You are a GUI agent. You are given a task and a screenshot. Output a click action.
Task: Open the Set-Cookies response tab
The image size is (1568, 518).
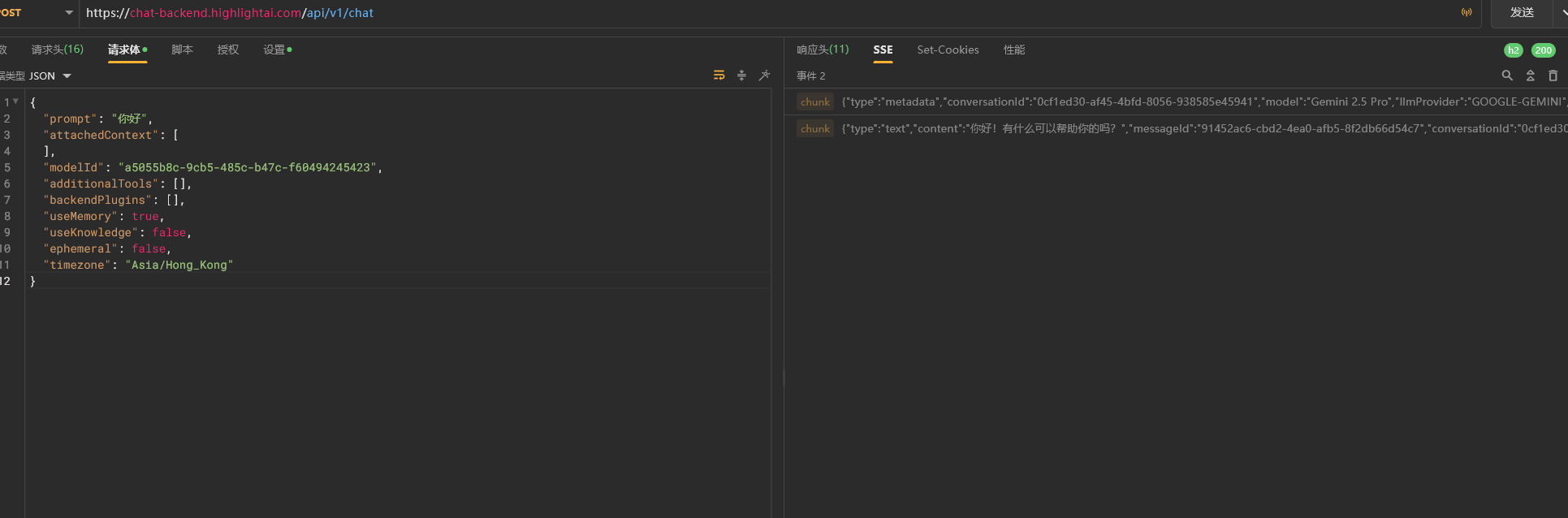948,50
